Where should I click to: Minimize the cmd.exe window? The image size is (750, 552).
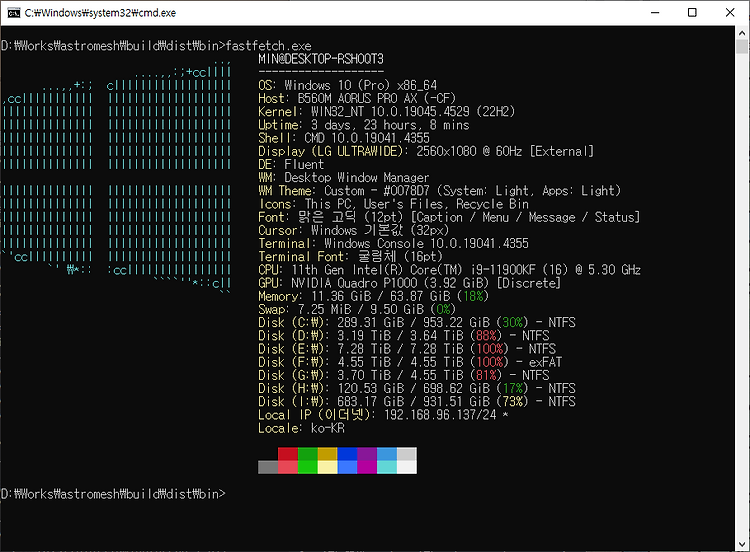pos(655,12)
